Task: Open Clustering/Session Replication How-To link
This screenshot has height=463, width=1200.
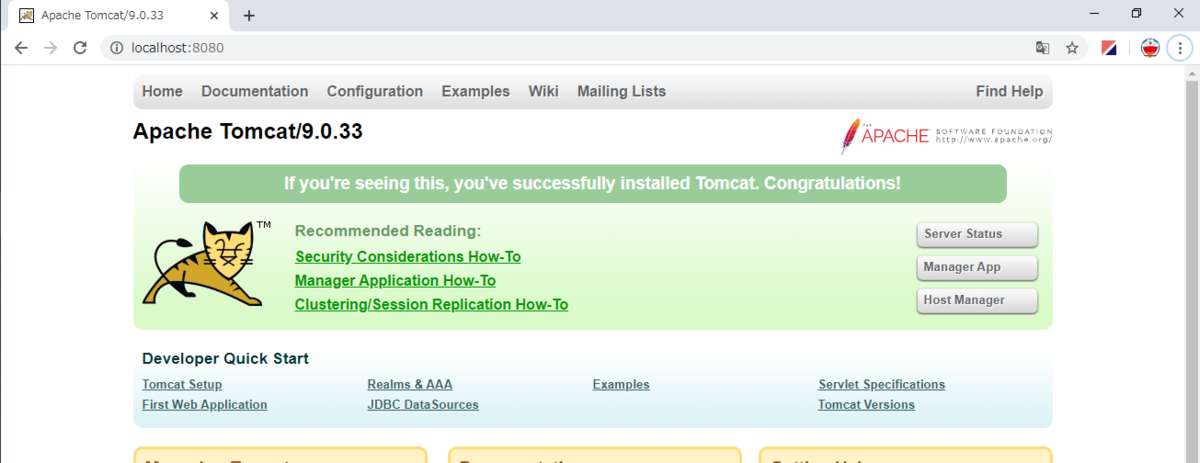Action: 431,305
